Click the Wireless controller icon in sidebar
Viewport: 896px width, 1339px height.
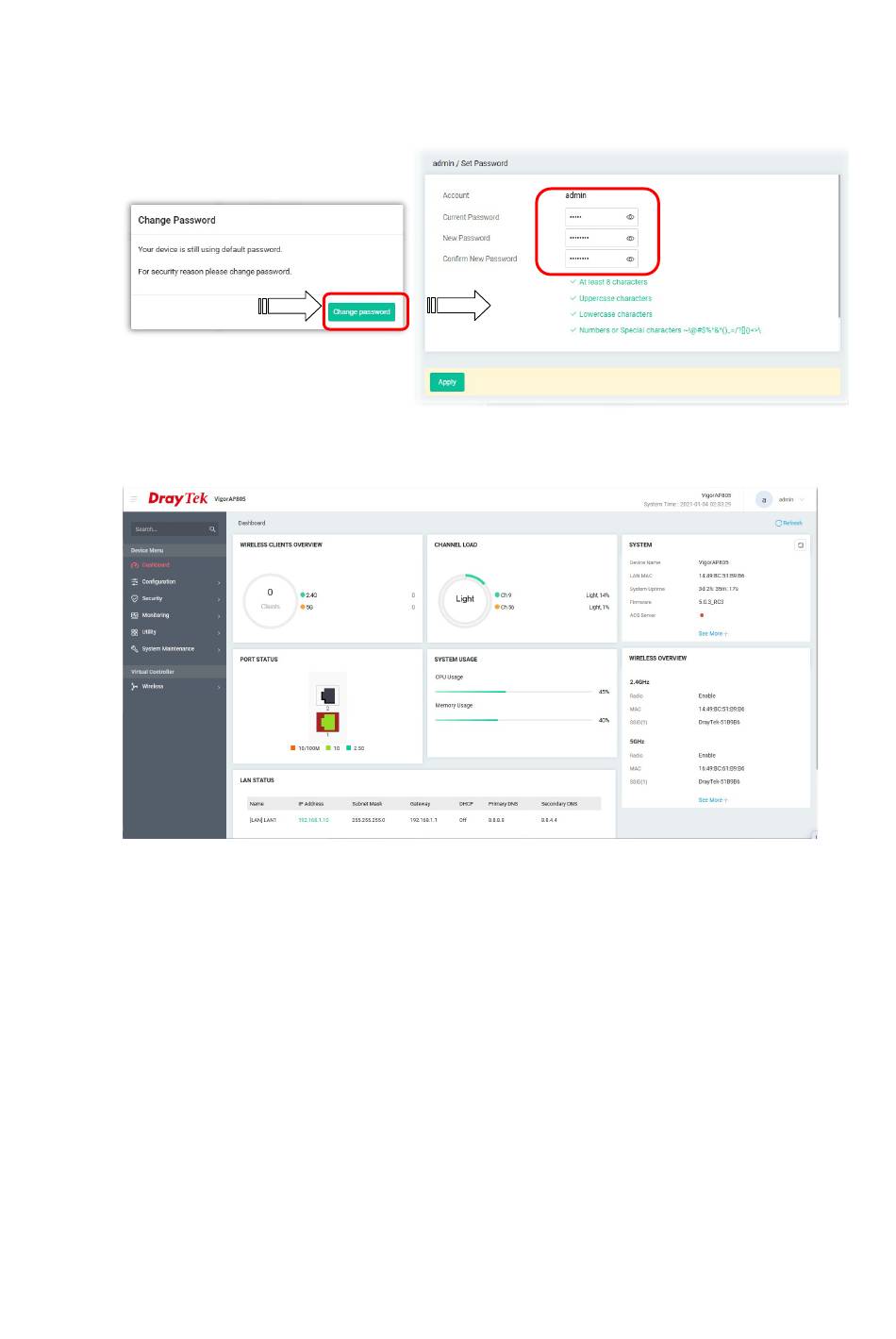click(135, 687)
